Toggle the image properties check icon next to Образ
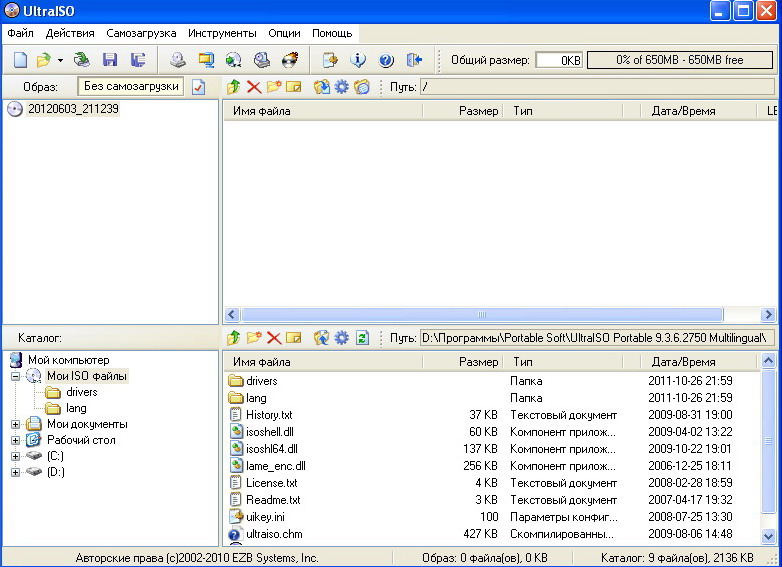Image resolution: width=782 pixels, height=567 pixels. tap(198, 87)
